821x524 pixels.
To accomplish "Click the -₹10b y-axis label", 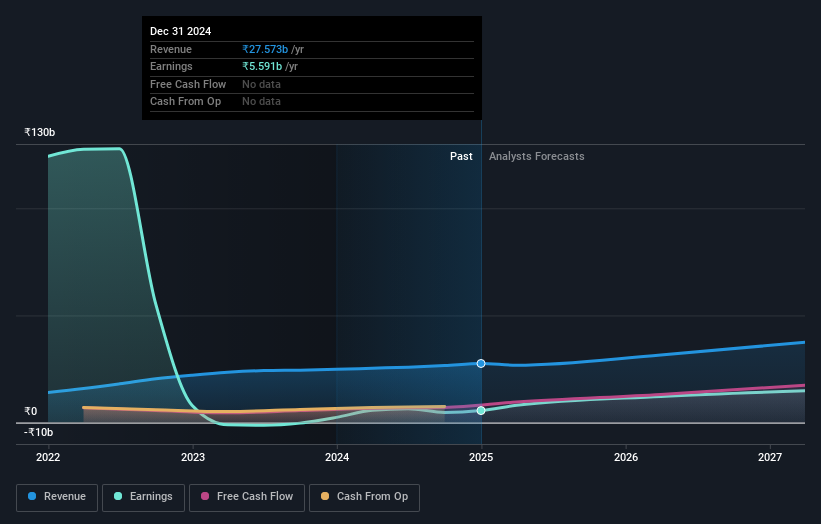I will pyautogui.click(x=38, y=432).
